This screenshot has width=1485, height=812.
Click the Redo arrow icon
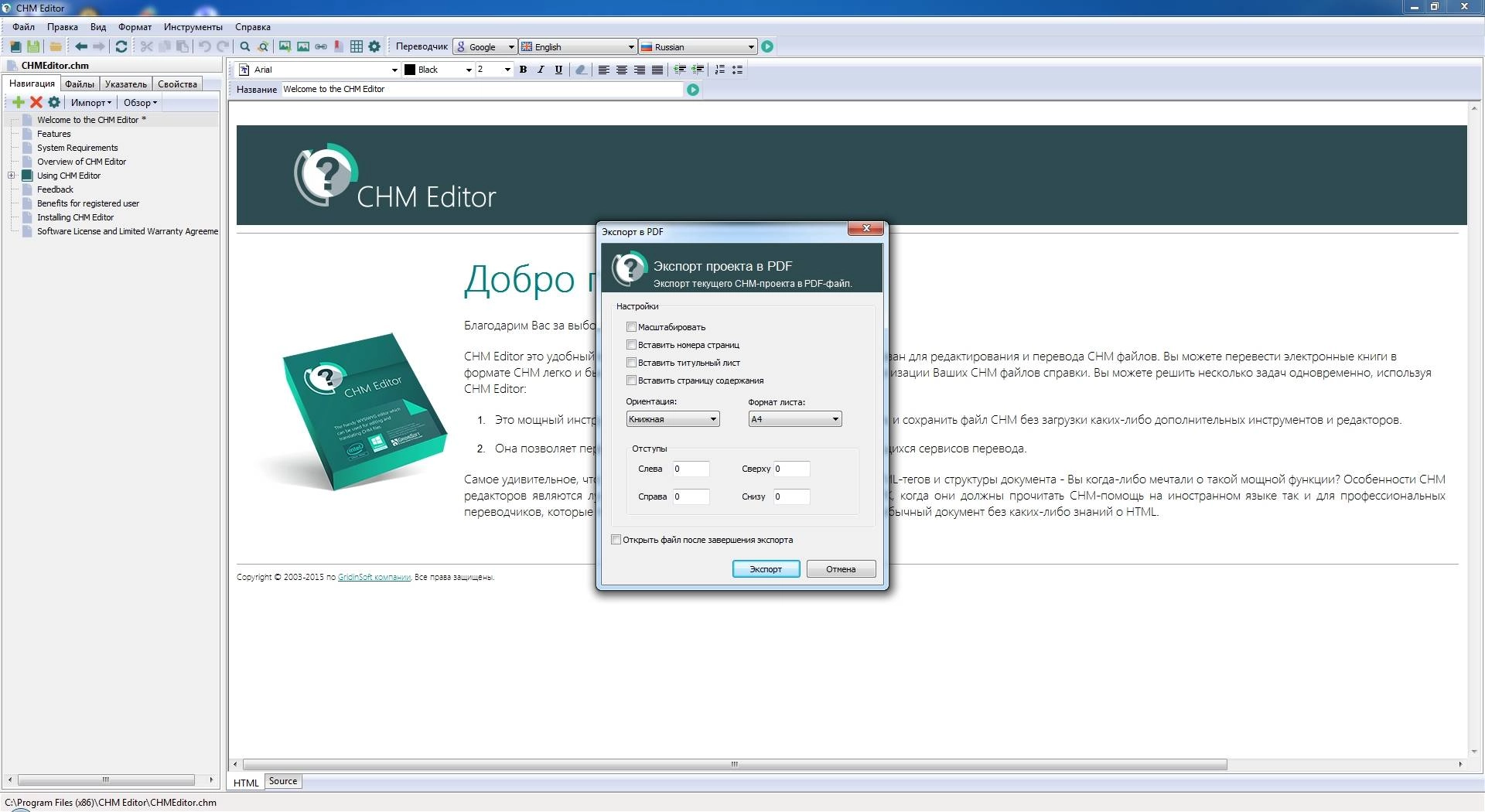[223, 46]
